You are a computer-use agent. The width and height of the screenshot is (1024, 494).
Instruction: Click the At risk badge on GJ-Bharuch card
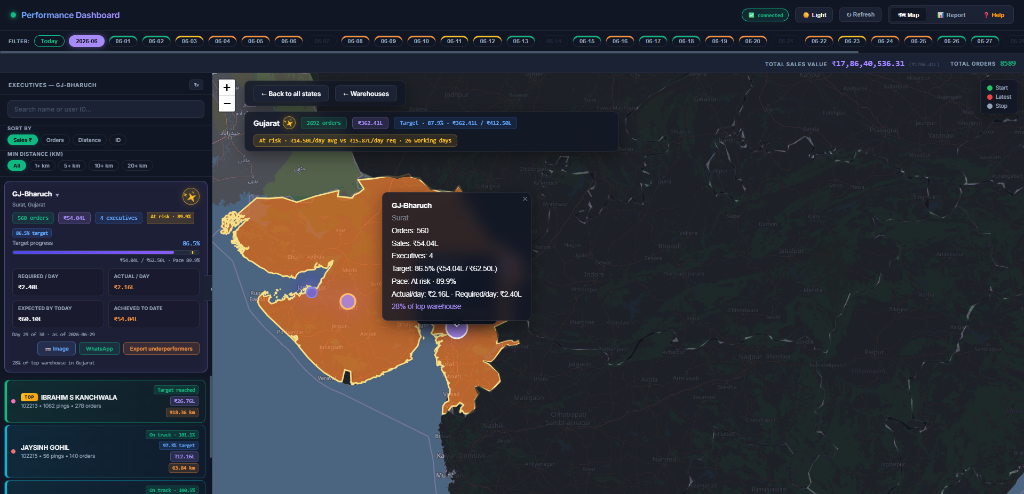(x=170, y=218)
